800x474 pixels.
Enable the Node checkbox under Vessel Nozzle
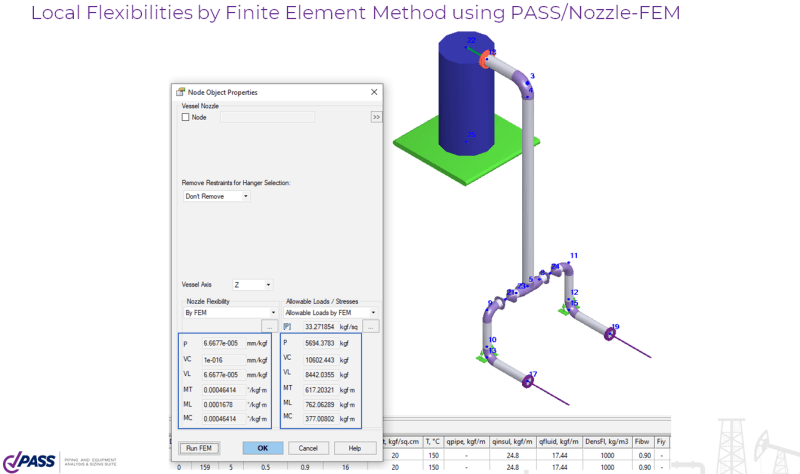point(186,117)
